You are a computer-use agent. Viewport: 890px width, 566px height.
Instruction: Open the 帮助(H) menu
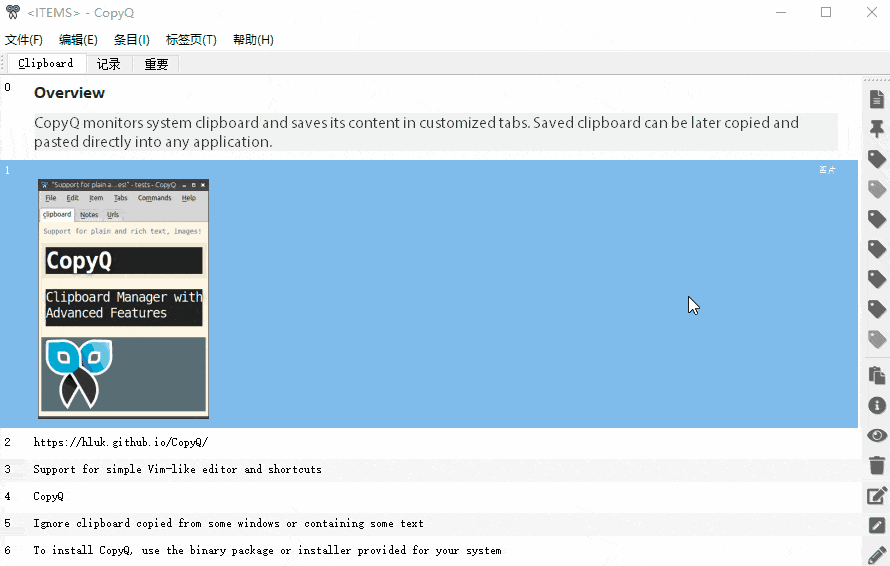pyautogui.click(x=253, y=40)
